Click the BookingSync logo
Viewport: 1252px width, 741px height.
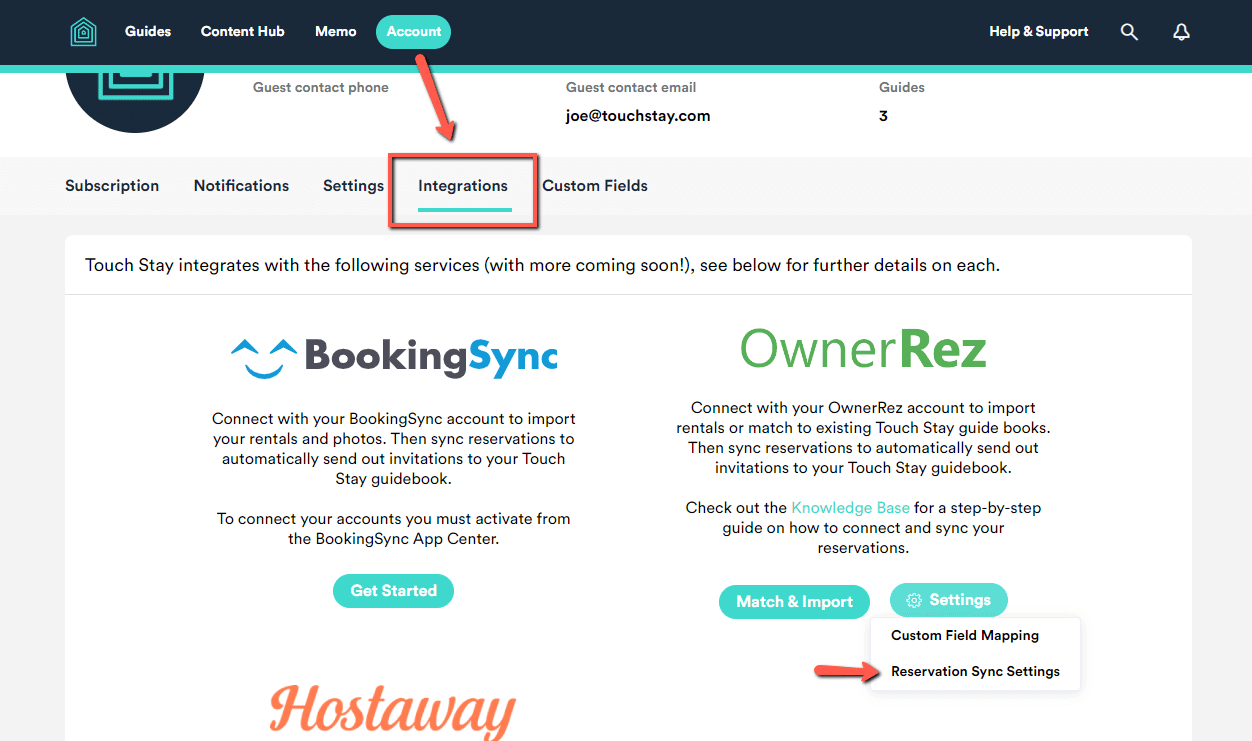394,356
